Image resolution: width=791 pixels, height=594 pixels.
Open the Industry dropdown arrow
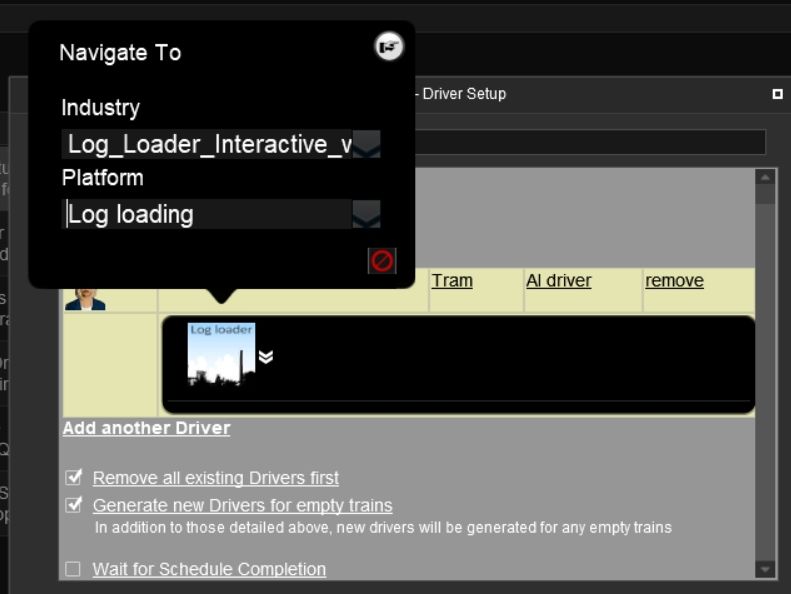pos(366,145)
